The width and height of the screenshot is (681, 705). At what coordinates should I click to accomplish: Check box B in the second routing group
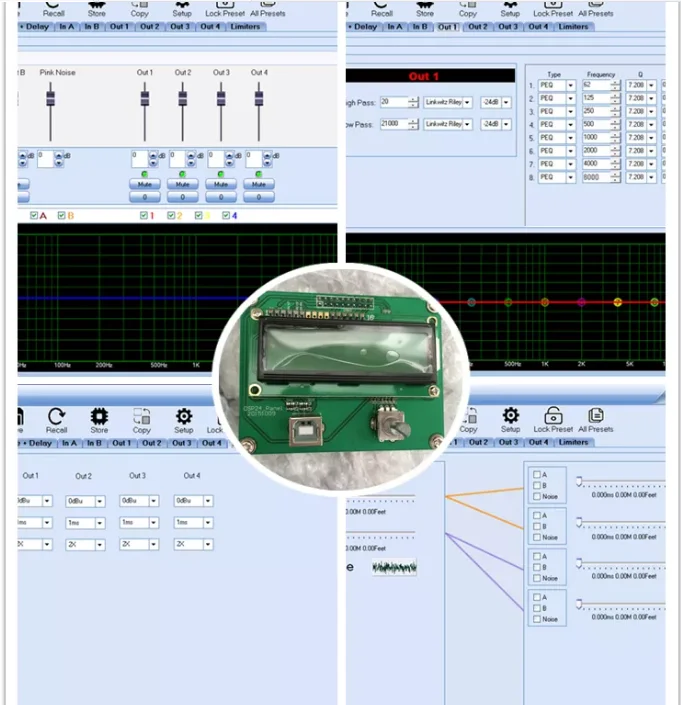coord(537,526)
